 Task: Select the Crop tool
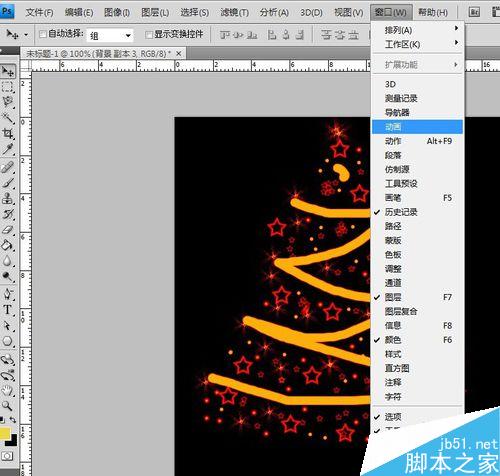pos(7,133)
